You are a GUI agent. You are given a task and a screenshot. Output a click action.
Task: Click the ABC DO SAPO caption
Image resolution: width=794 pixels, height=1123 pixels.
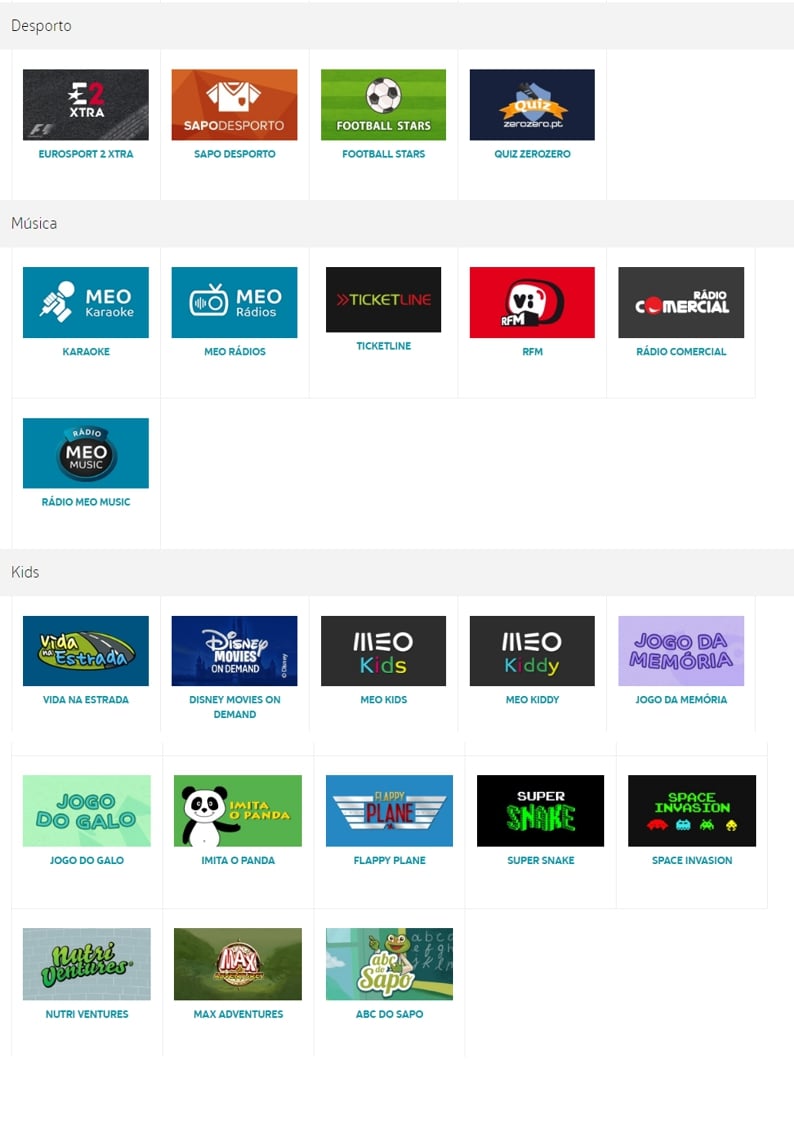click(x=389, y=1014)
